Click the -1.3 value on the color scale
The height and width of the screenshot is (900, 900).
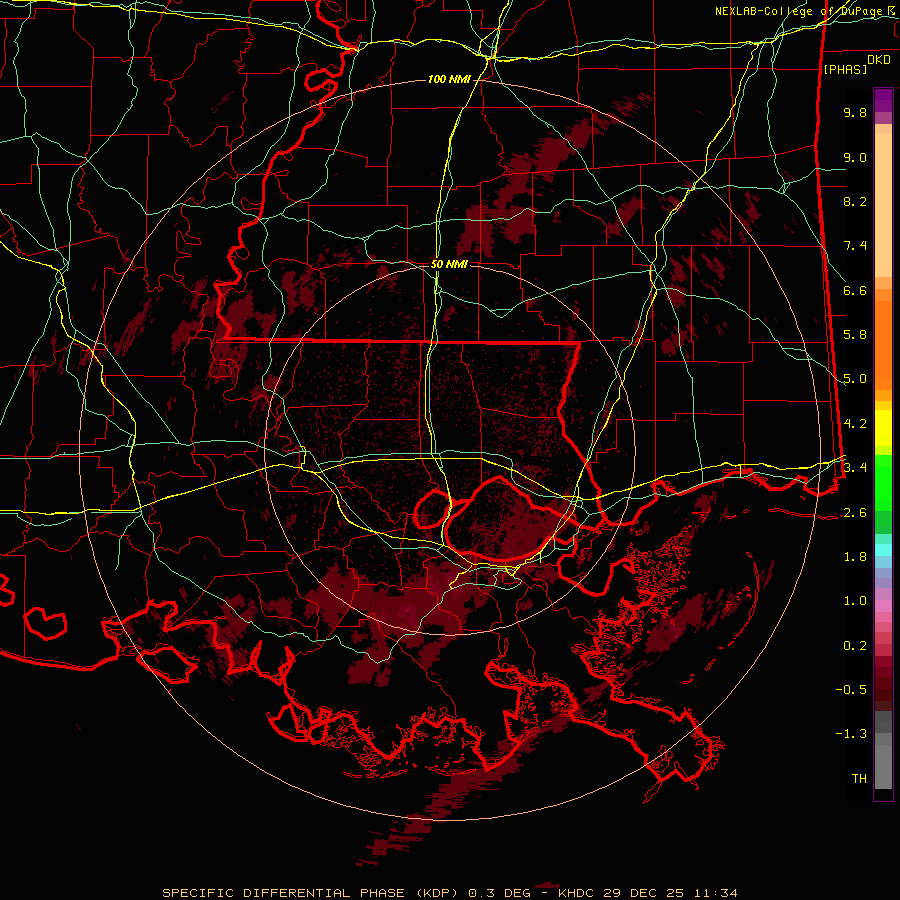tap(851, 734)
